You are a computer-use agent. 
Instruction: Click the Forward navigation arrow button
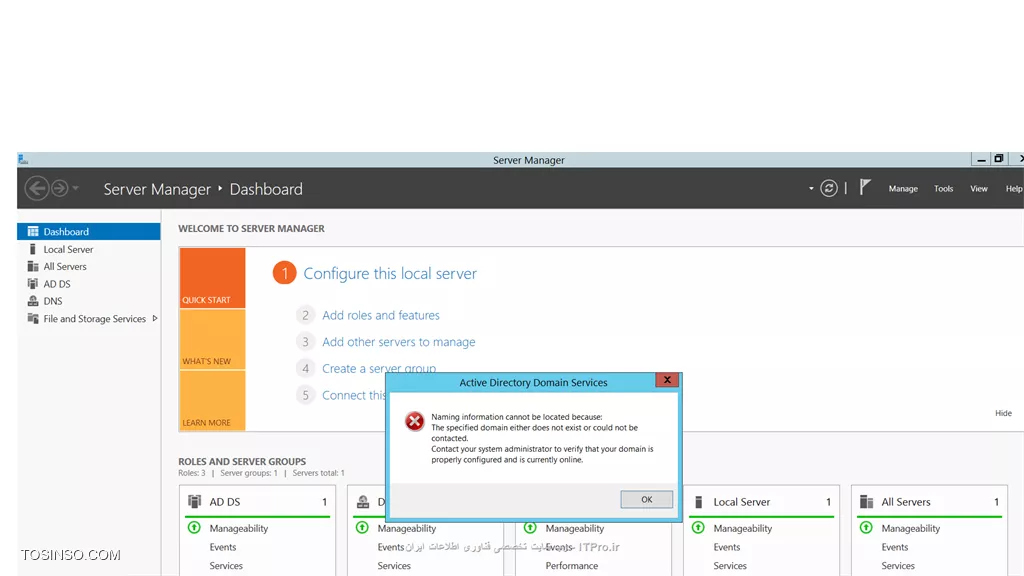coord(59,189)
